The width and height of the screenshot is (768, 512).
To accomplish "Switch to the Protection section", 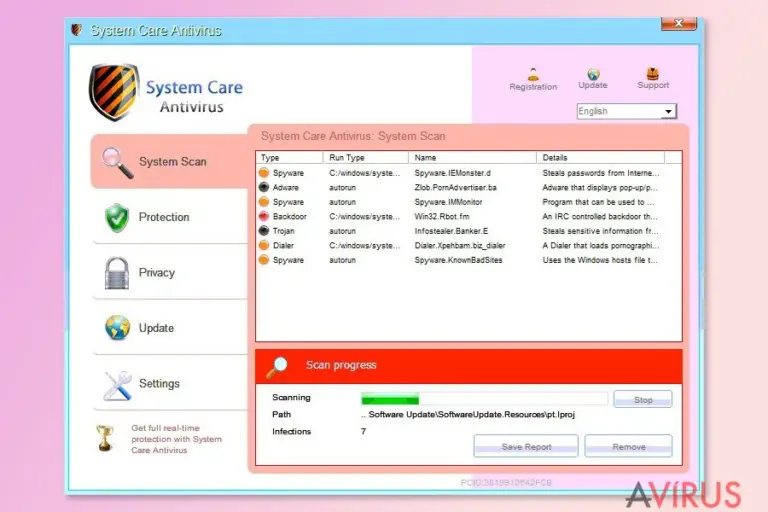I will click(x=170, y=217).
